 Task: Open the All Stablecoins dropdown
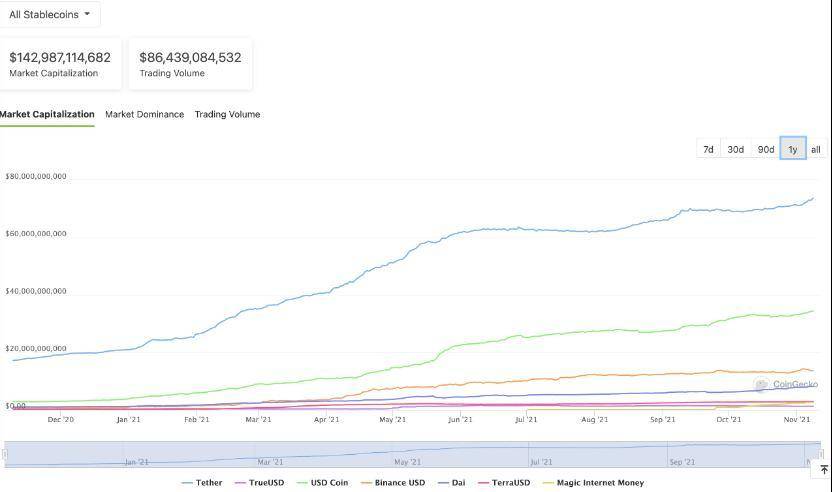tap(49, 14)
